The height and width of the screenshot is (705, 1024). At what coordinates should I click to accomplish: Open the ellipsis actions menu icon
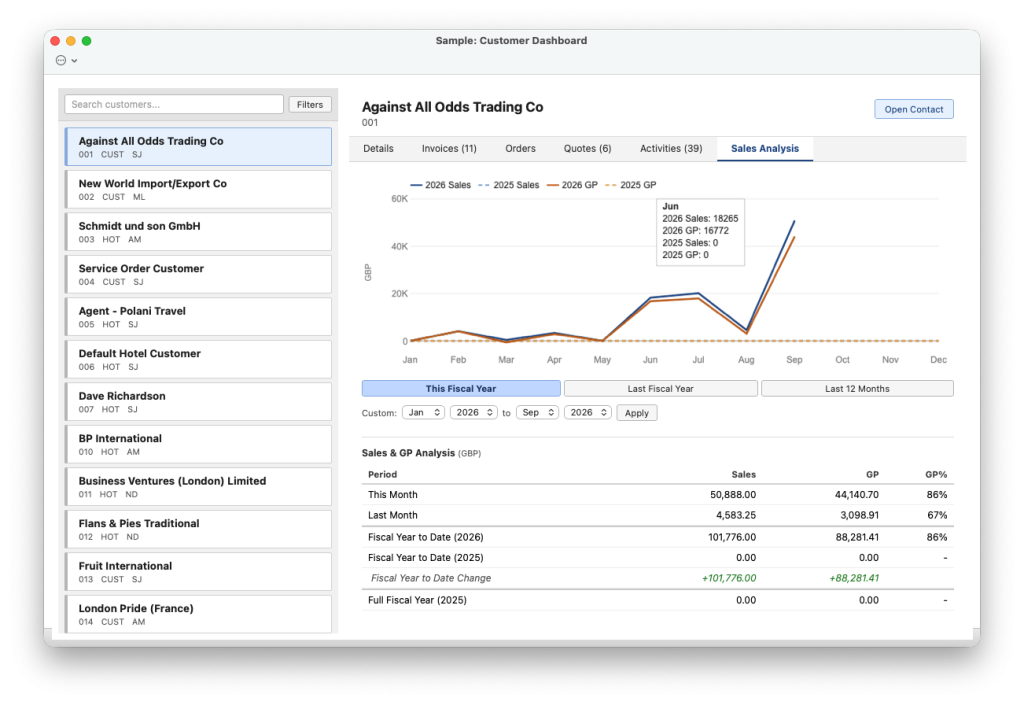(61, 60)
